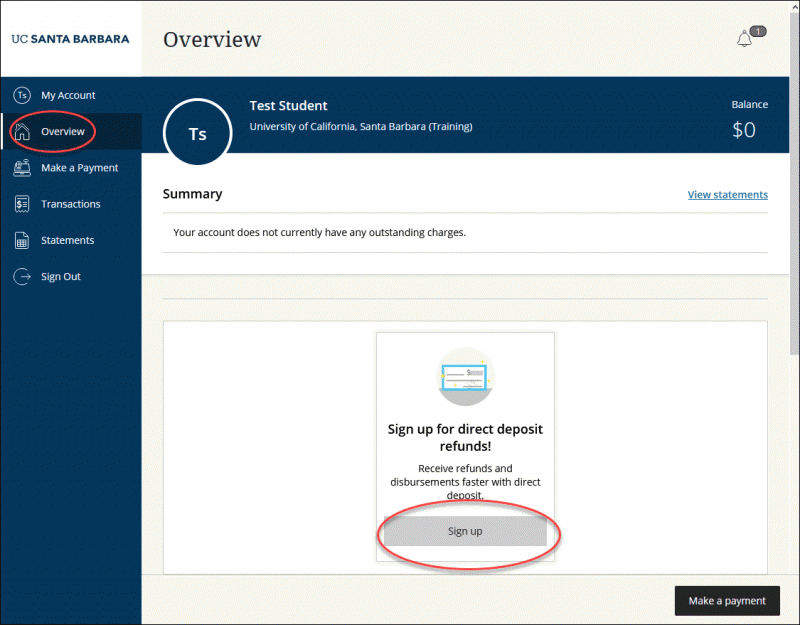
Task: Go to Make a Payment sidebar label
Action: point(79,168)
